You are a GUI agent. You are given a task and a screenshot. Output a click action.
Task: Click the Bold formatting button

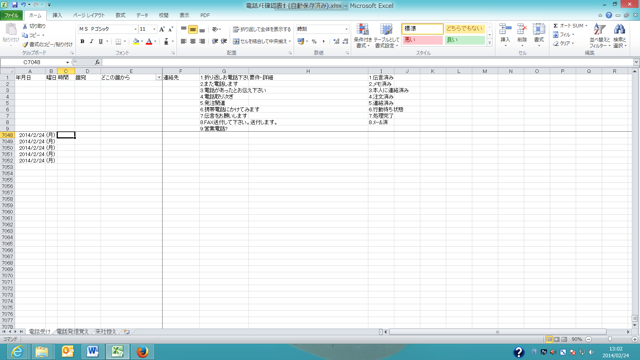point(82,42)
